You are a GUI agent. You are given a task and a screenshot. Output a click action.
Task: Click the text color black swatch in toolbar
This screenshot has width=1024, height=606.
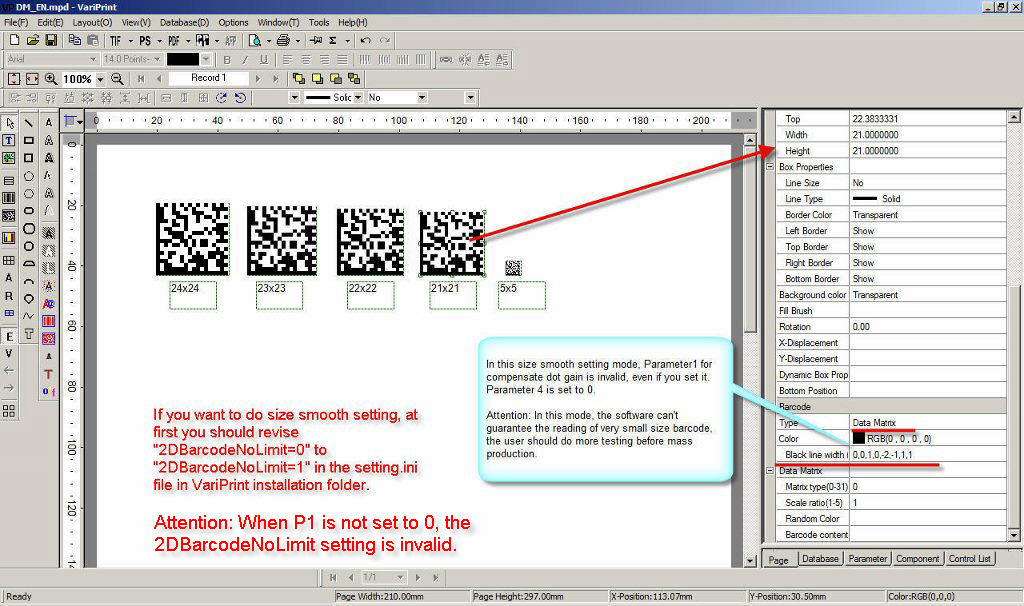(x=183, y=59)
